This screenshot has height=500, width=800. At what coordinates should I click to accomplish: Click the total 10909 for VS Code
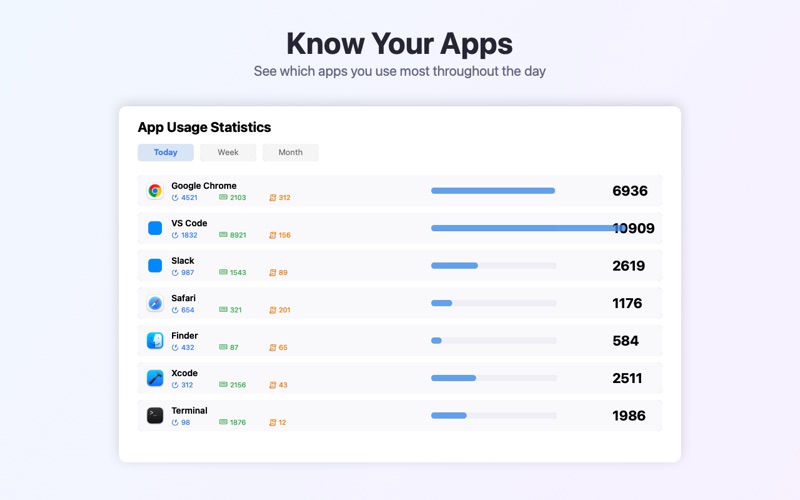click(x=634, y=228)
